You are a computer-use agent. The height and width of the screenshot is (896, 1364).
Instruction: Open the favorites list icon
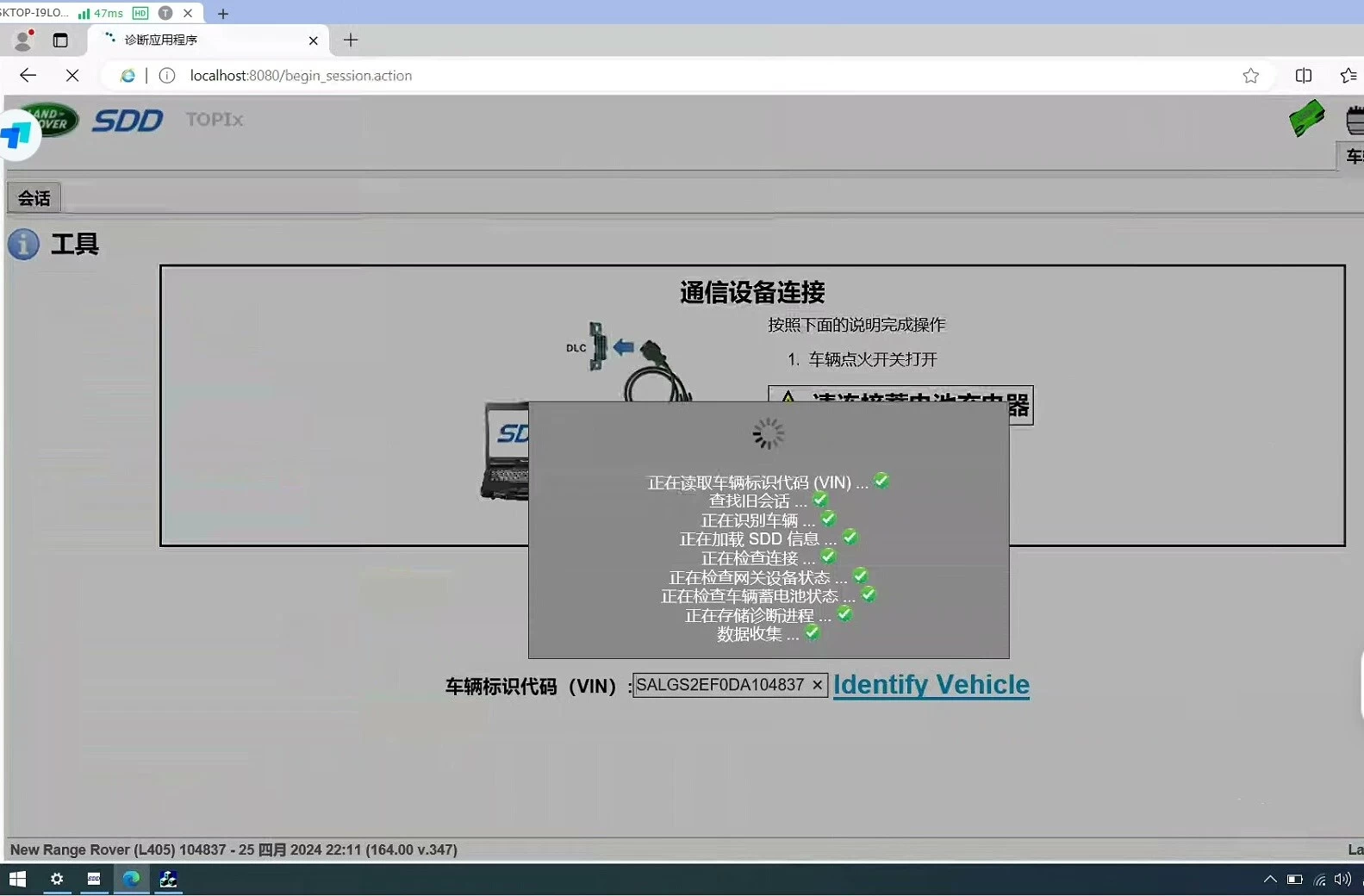pyautogui.click(x=1349, y=76)
